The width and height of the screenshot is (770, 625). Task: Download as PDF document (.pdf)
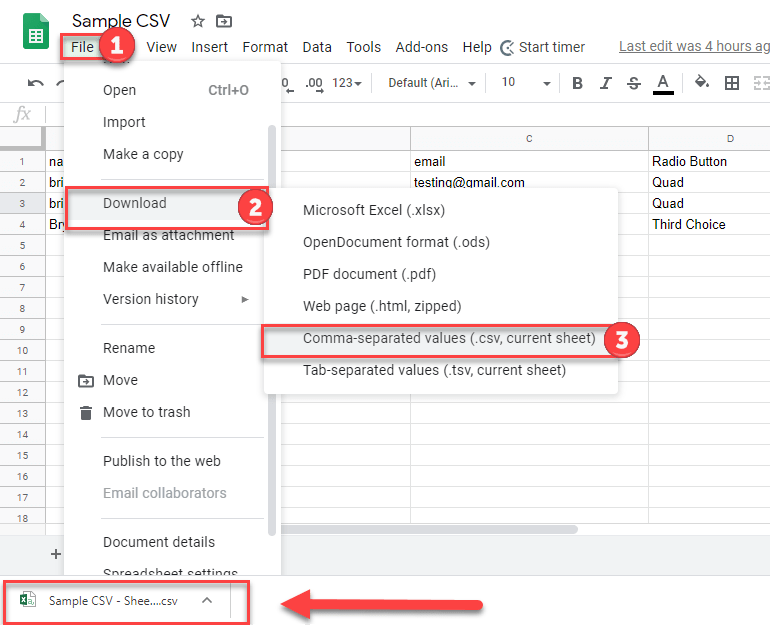click(x=440, y=274)
